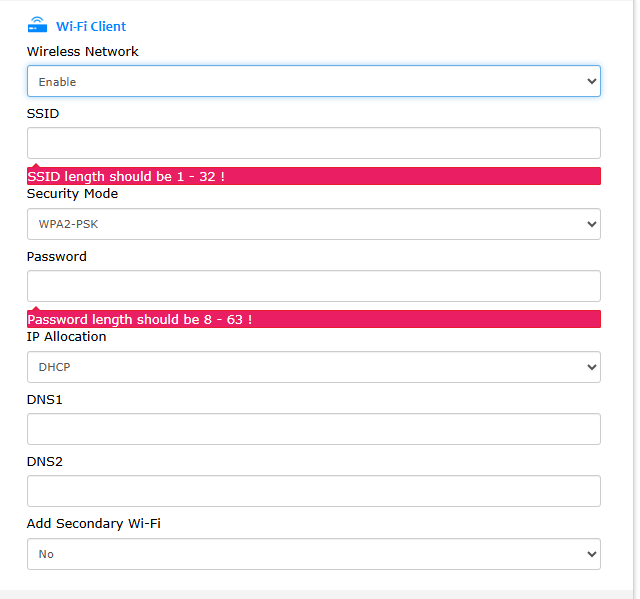Focus the Password input field
This screenshot has height=599, width=640.
point(313,286)
